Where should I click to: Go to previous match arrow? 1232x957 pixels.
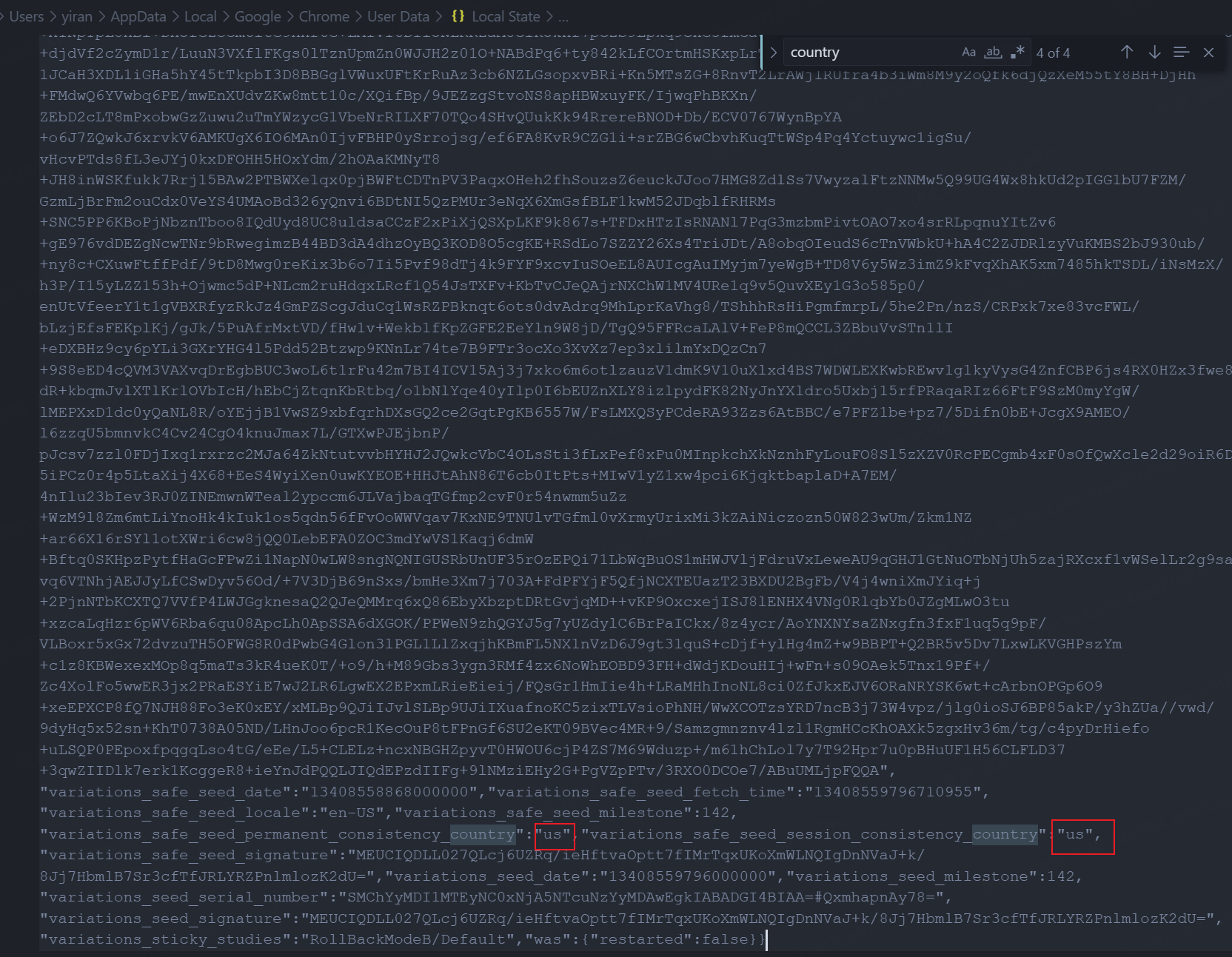pyautogui.click(x=1127, y=53)
